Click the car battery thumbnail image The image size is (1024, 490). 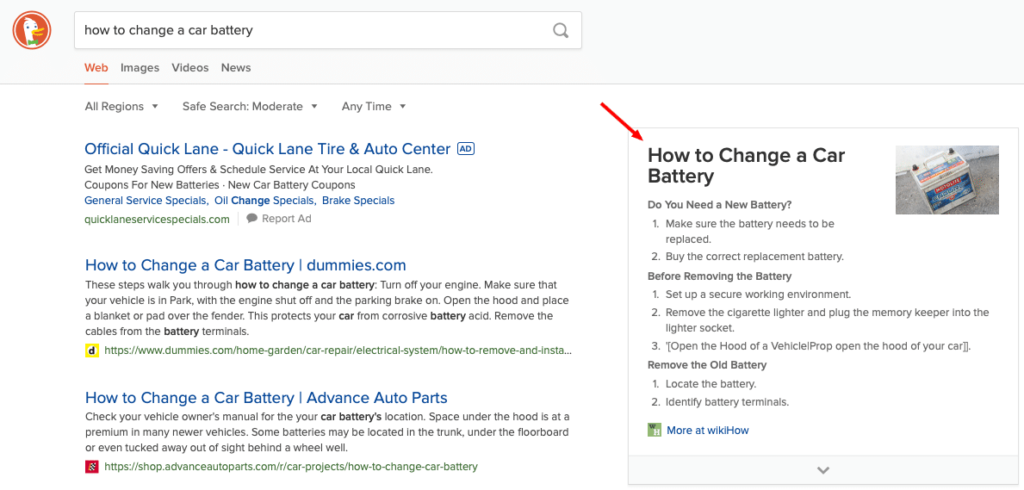(x=947, y=180)
